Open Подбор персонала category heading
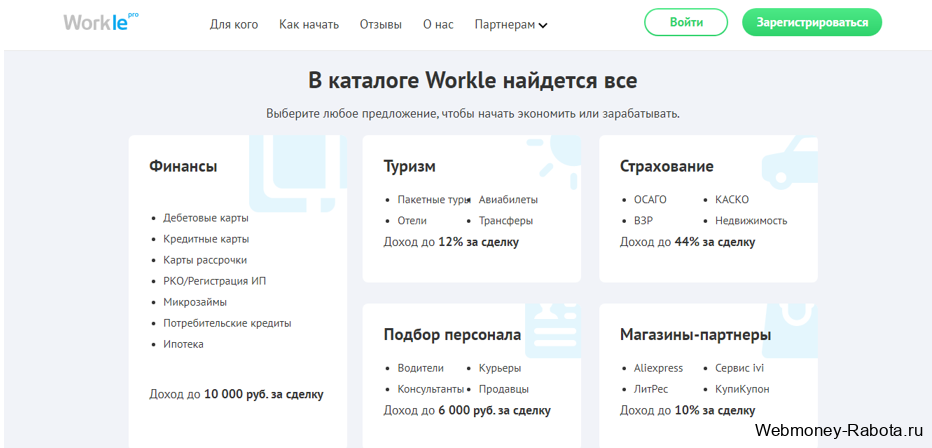 452,335
